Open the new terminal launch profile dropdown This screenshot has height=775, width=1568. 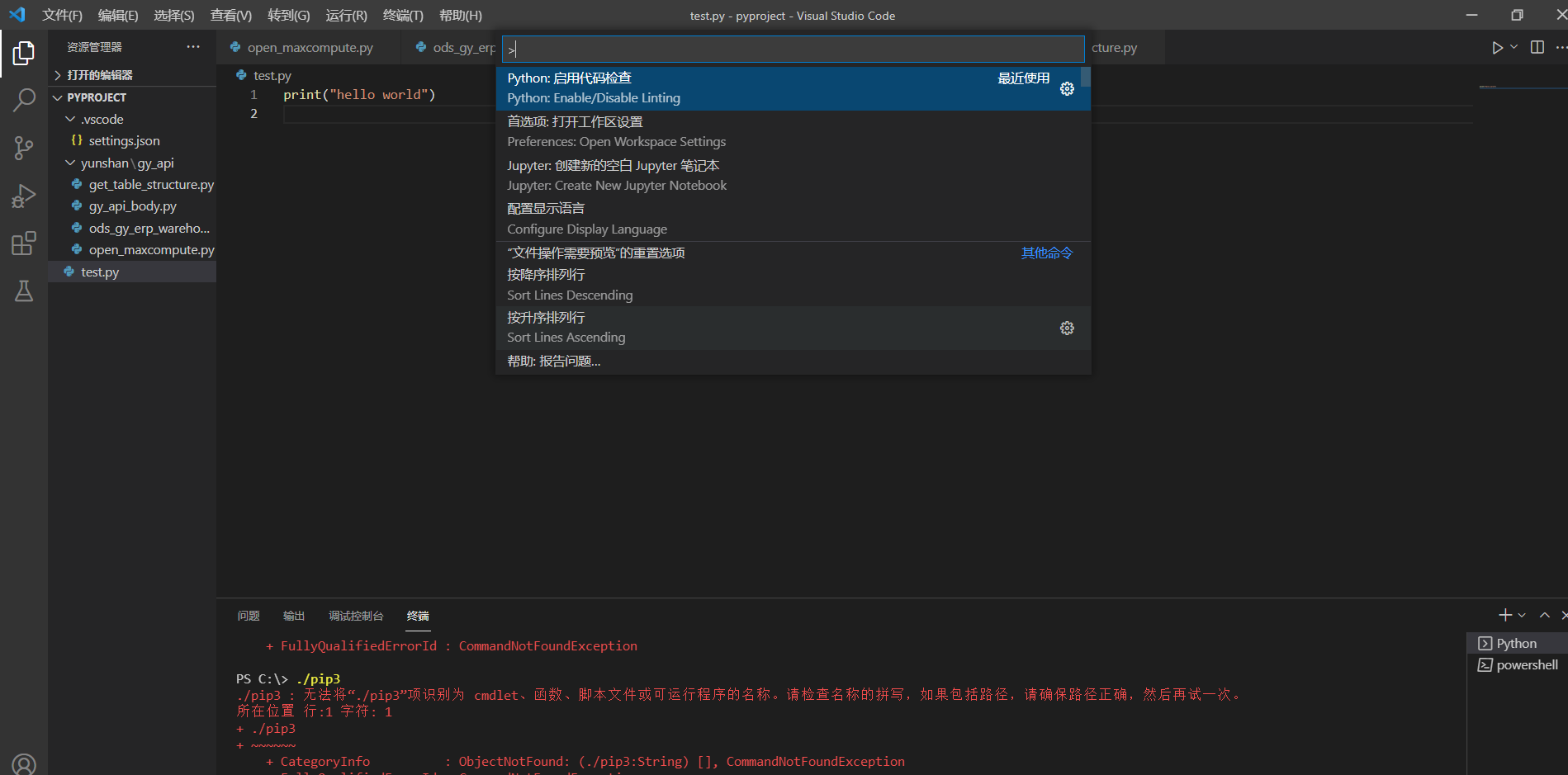(1522, 616)
